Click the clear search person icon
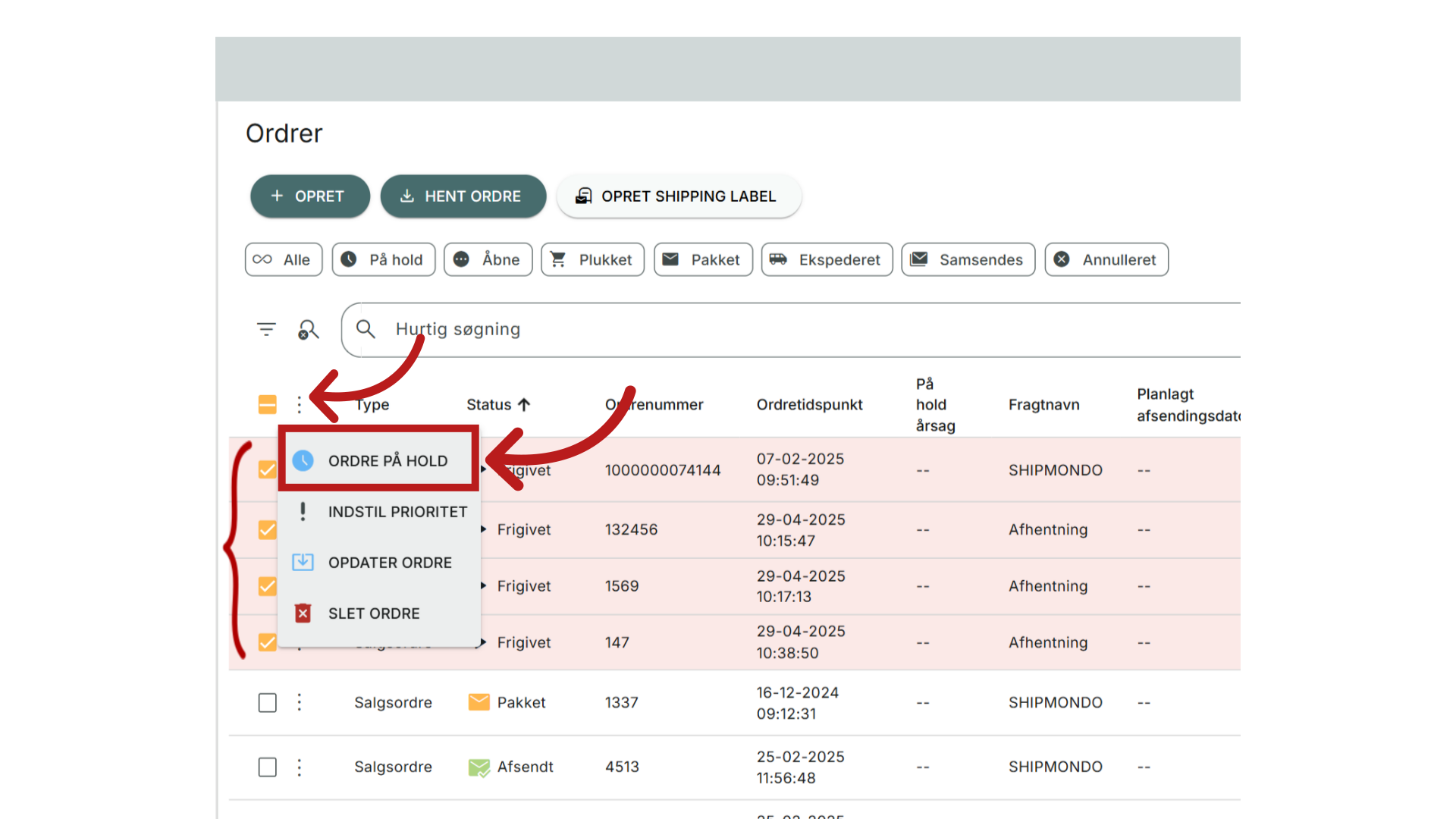Viewport: 1456px width, 819px height. click(308, 329)
